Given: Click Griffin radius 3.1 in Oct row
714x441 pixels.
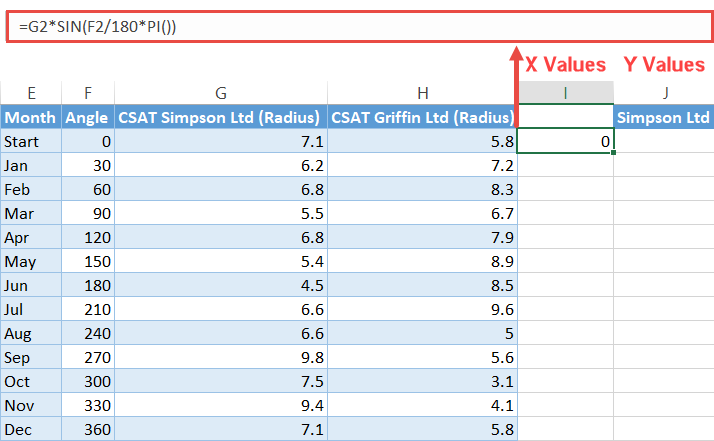Looking at the screenshot, I should [423, 381].
